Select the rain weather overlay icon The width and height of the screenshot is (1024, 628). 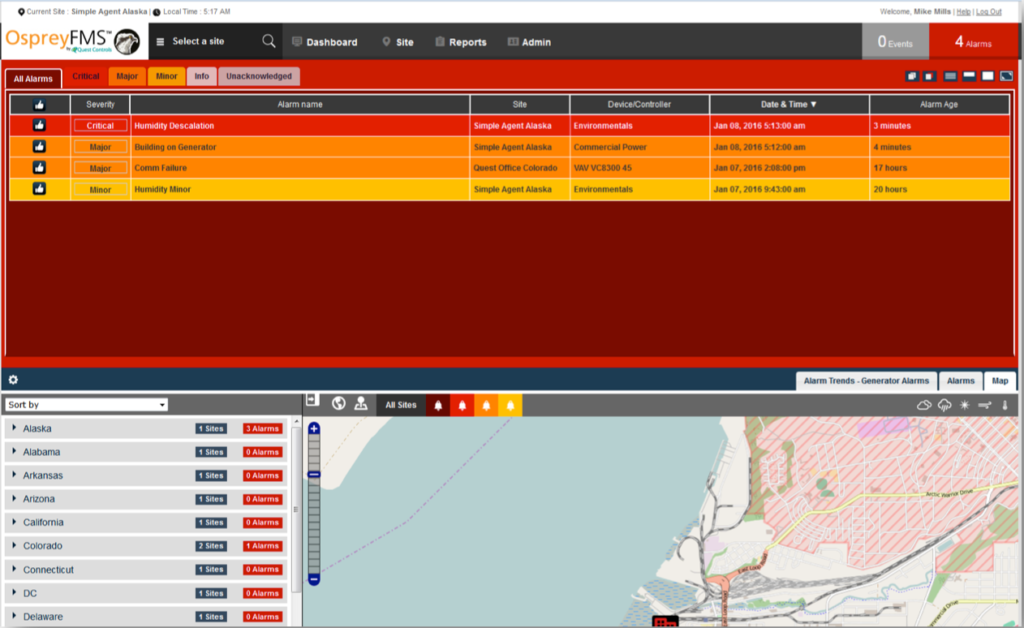(944, 405)
